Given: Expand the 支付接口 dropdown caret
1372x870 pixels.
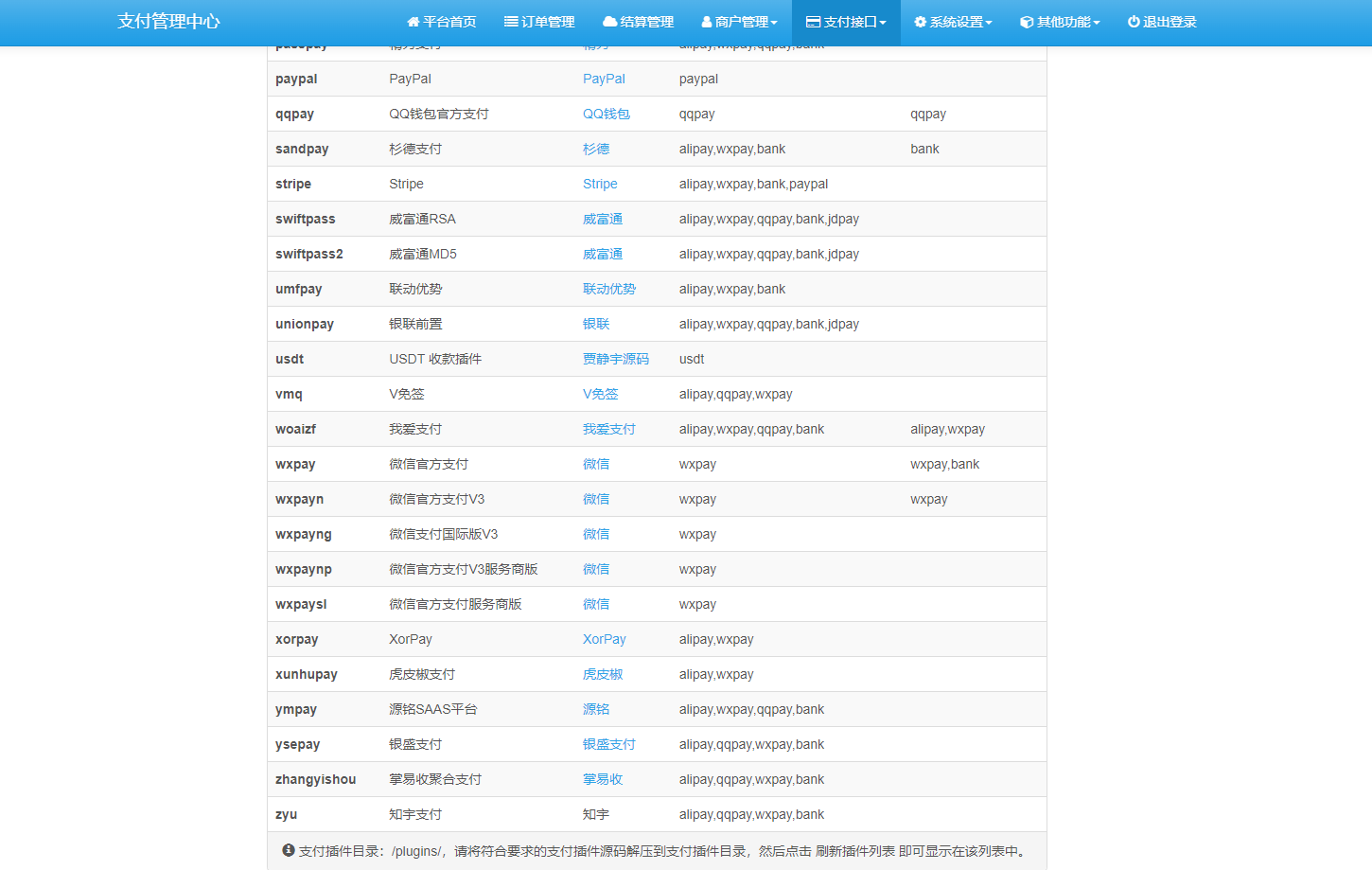Looking at the screenshot, I should point(883,23).
